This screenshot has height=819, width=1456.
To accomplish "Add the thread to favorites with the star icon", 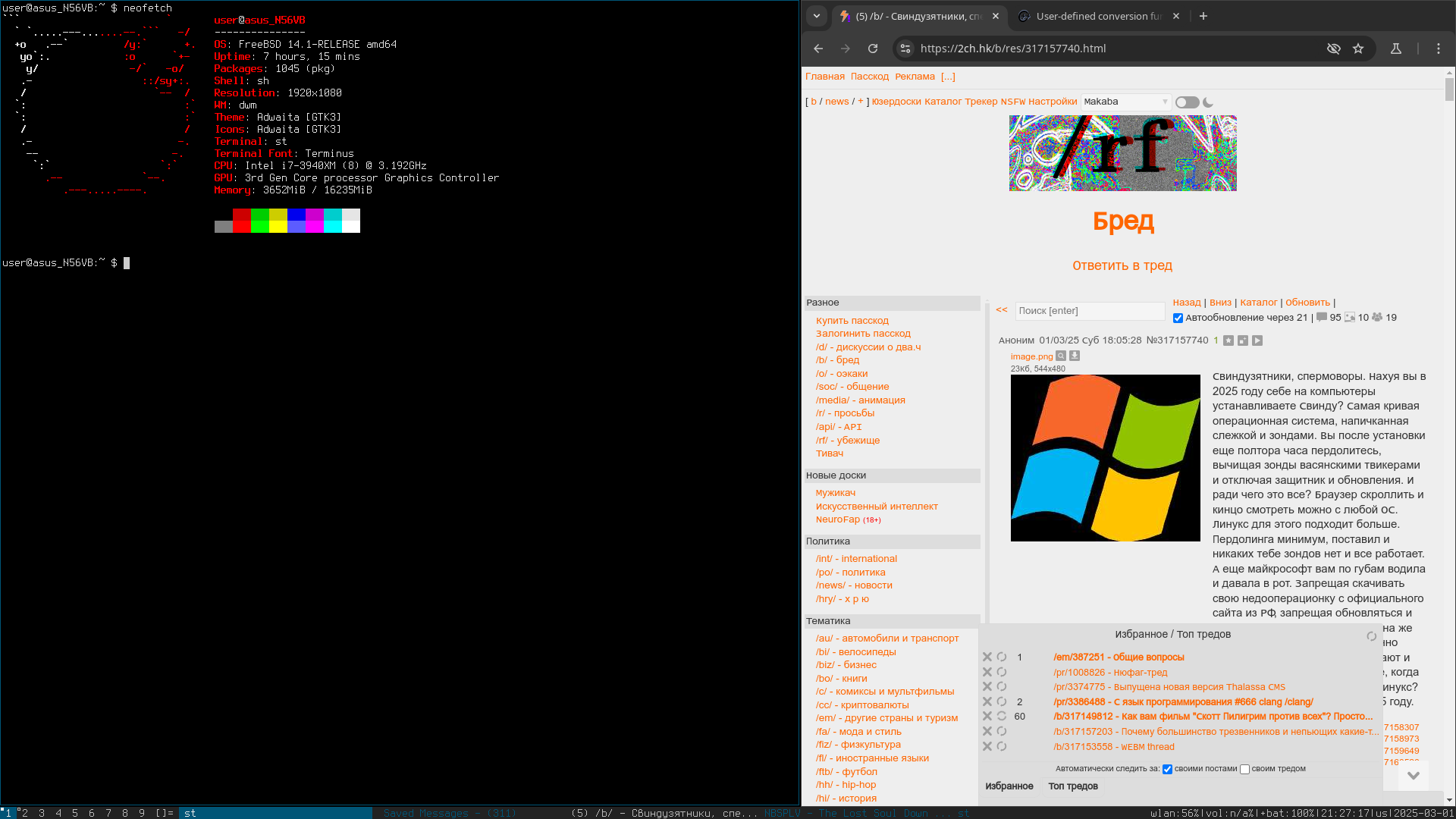I will point(1228,340).
